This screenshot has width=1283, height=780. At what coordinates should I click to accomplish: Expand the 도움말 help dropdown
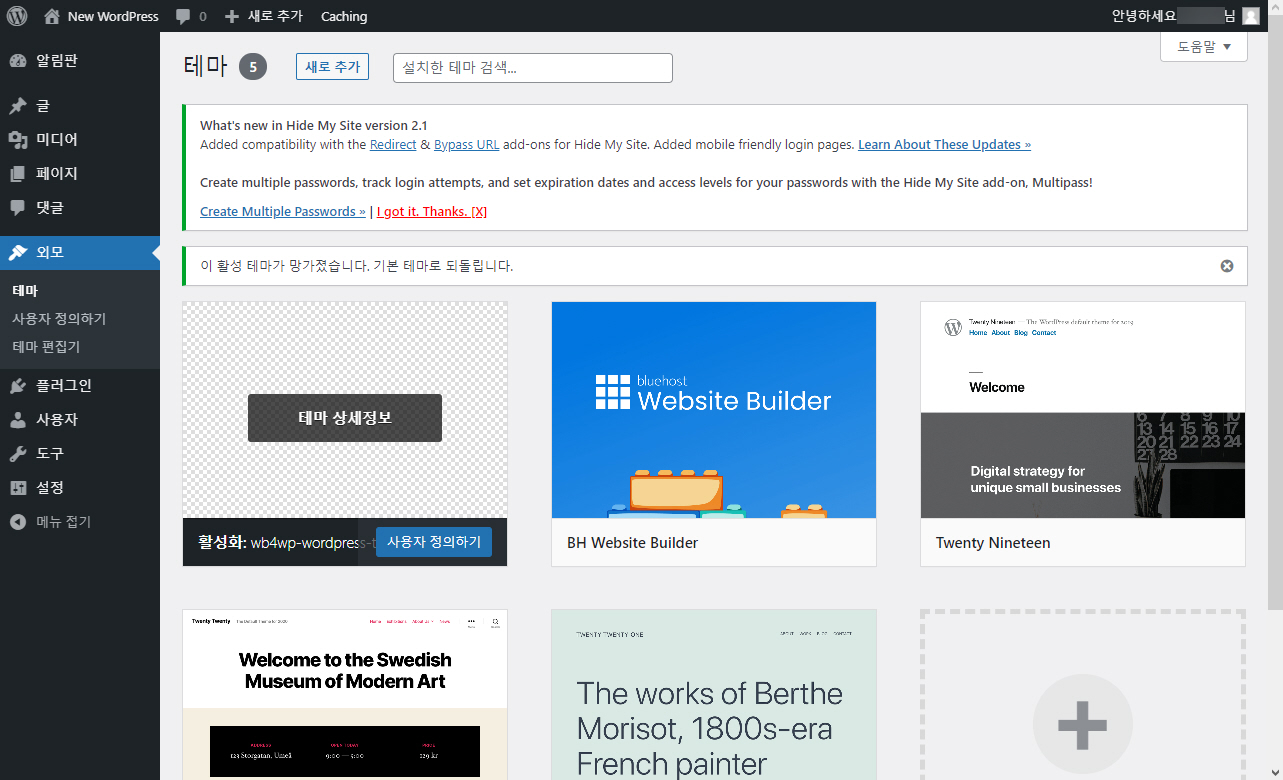pyautogui.click(x=1204, y=47)
